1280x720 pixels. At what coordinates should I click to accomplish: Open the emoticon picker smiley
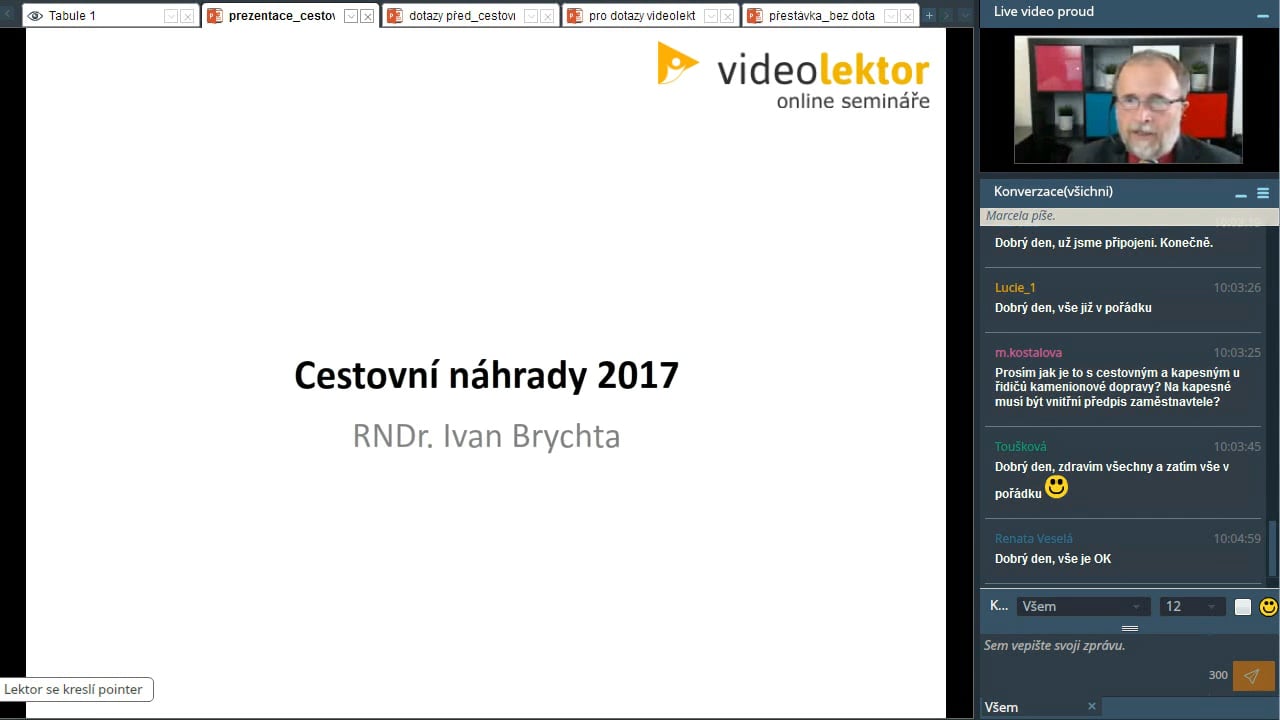point(1269,606)
